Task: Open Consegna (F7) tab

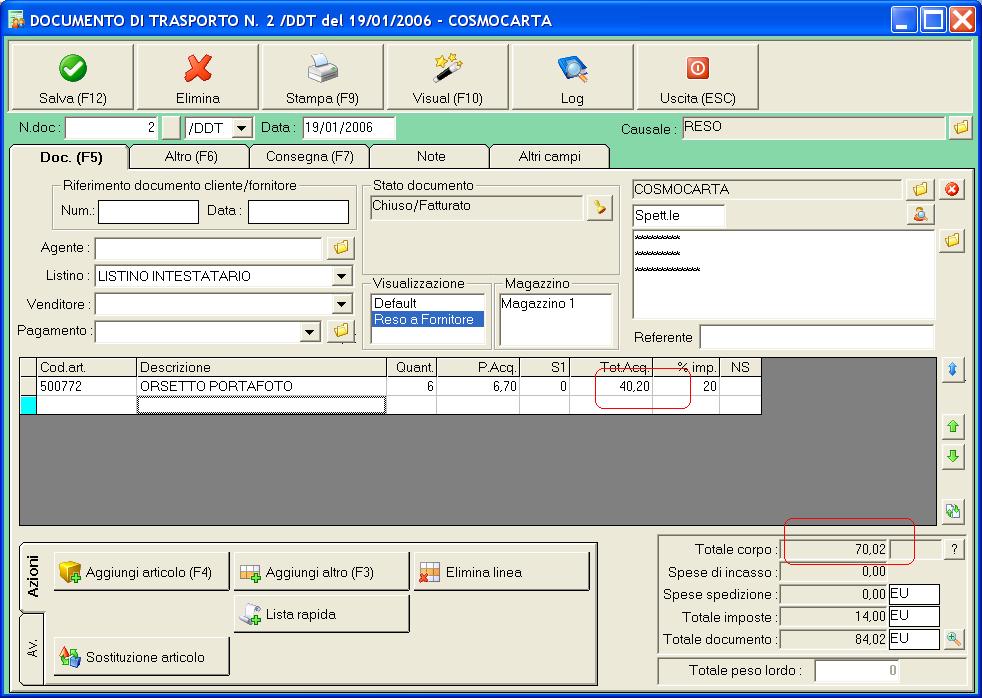Action: point(309,157)
